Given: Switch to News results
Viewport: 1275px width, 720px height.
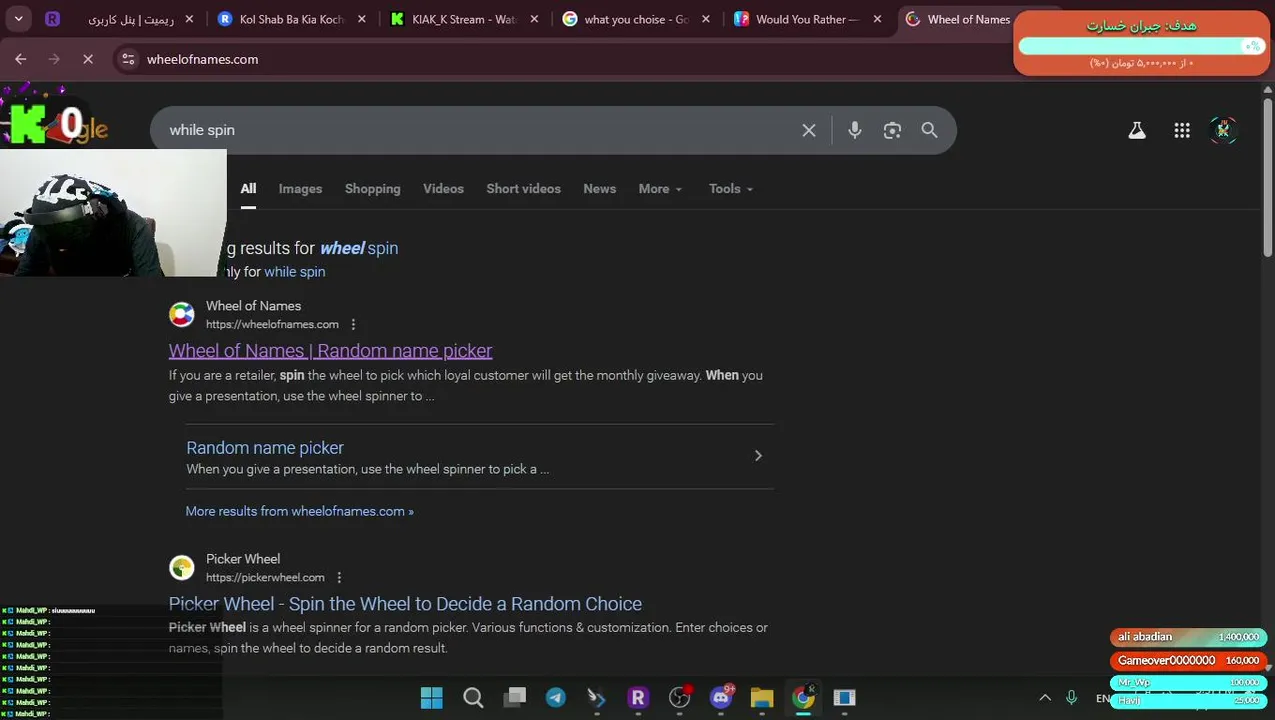Looking at the screenshot, I should [599, 189].
